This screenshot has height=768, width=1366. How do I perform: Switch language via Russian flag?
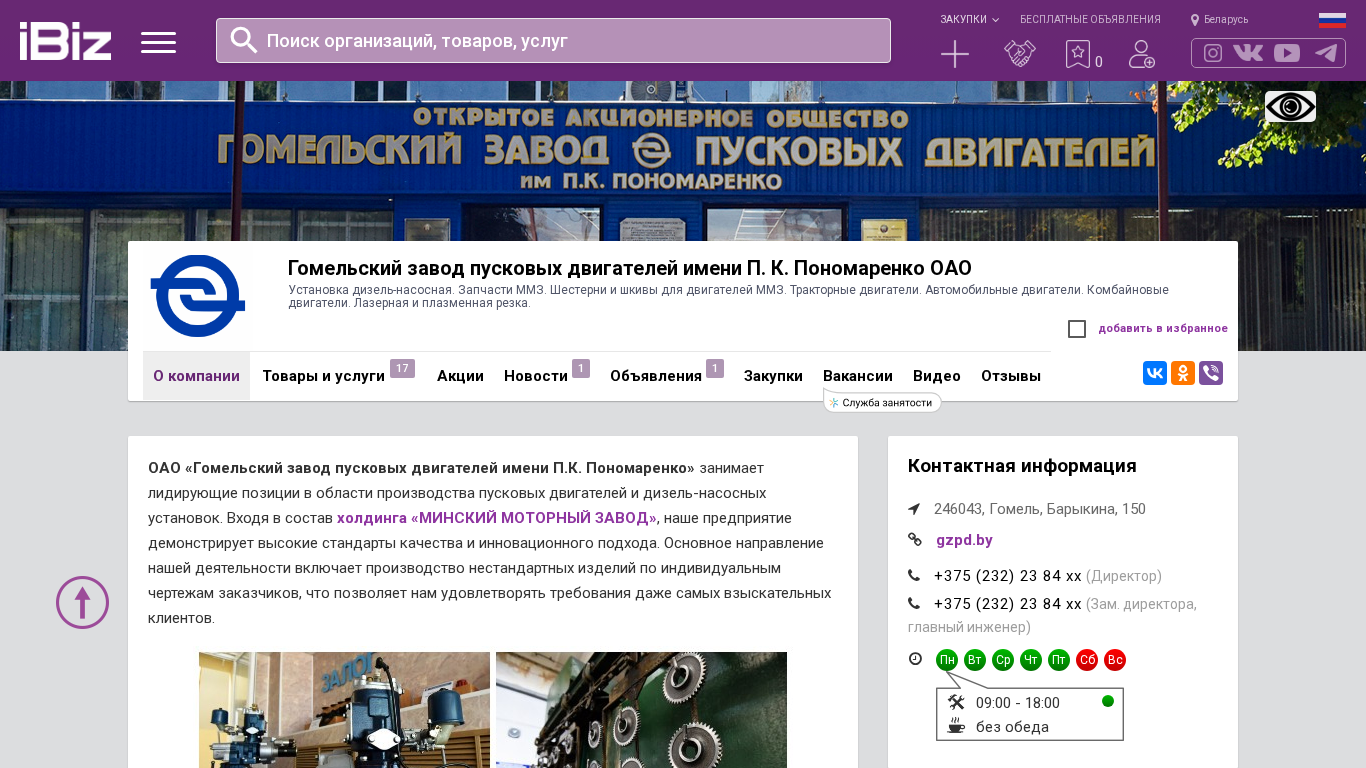(1332, 20)
